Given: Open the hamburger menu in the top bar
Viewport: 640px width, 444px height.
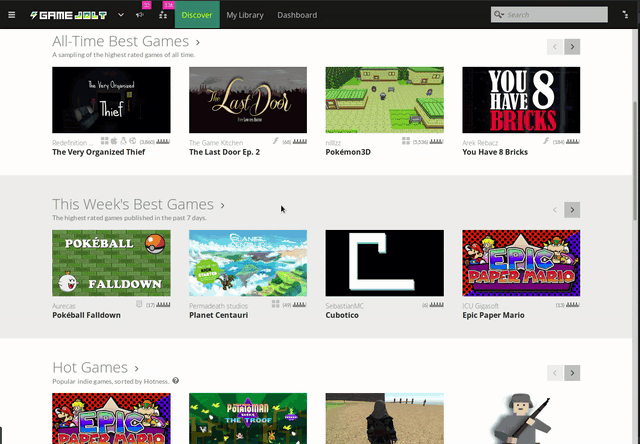Looking at the screenshot, I should [12, 15].
